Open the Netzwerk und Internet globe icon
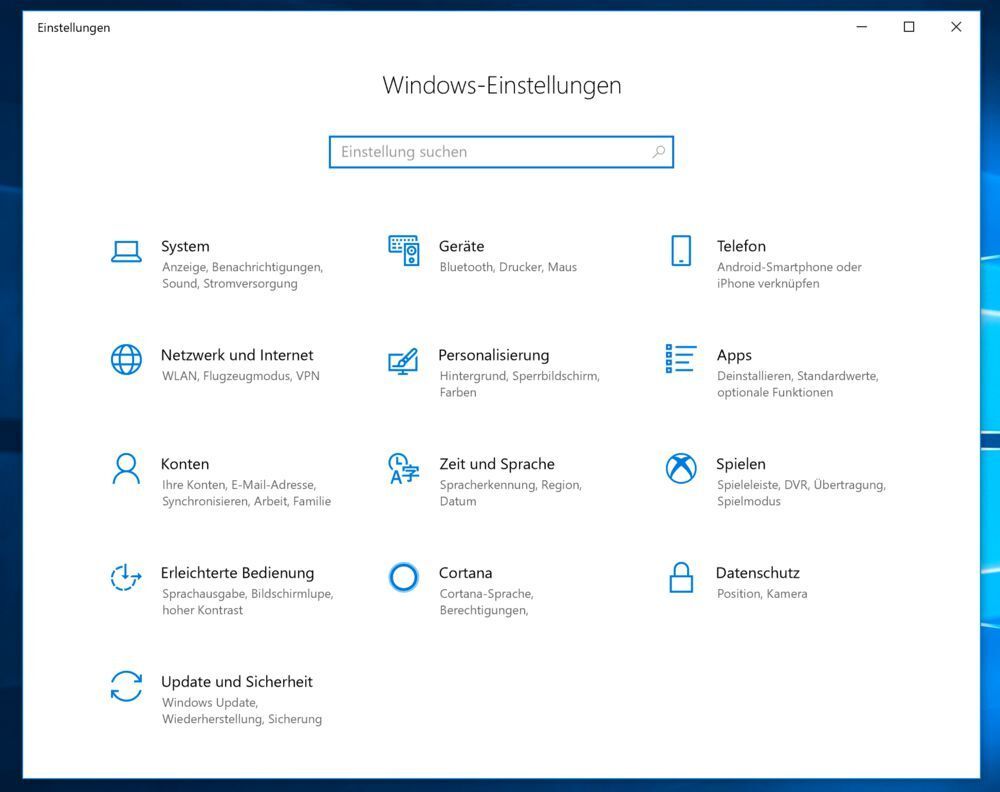Image resolution: width=1000 pixels, height=792 pixels. point(126,360)
